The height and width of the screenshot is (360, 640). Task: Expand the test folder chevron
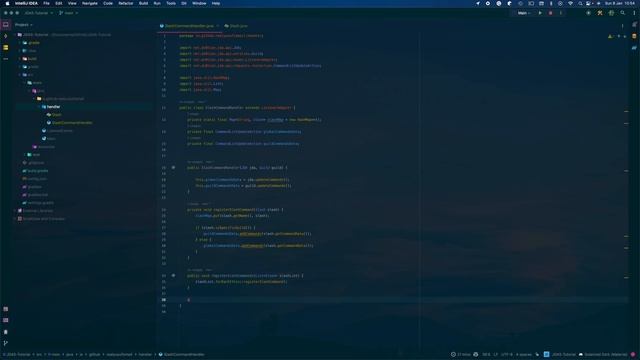coord(25,155)
